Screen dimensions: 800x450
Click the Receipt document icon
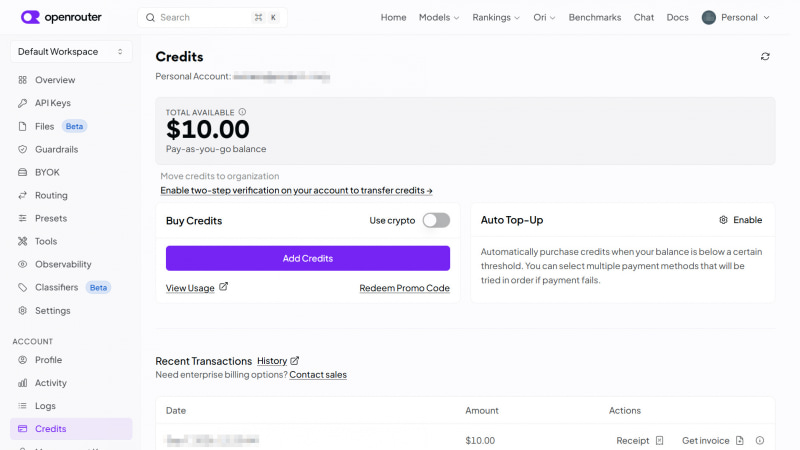click(x=659, y=440)
